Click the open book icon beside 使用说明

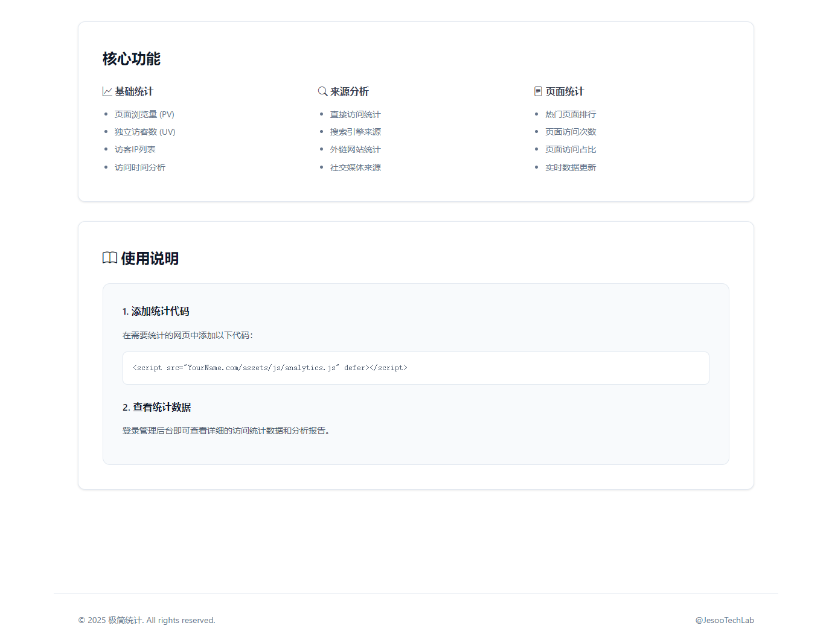click(x=109, y=258)
